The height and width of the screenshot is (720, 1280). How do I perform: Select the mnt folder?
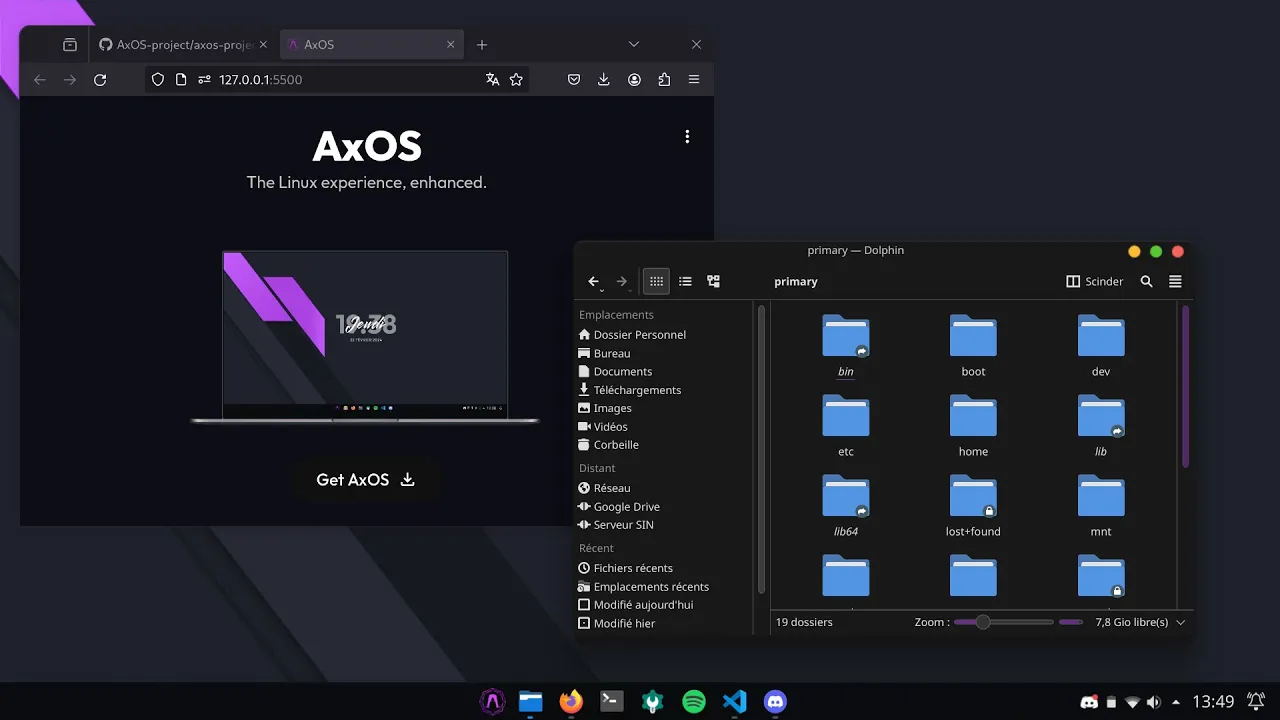tap(1101, 506)
